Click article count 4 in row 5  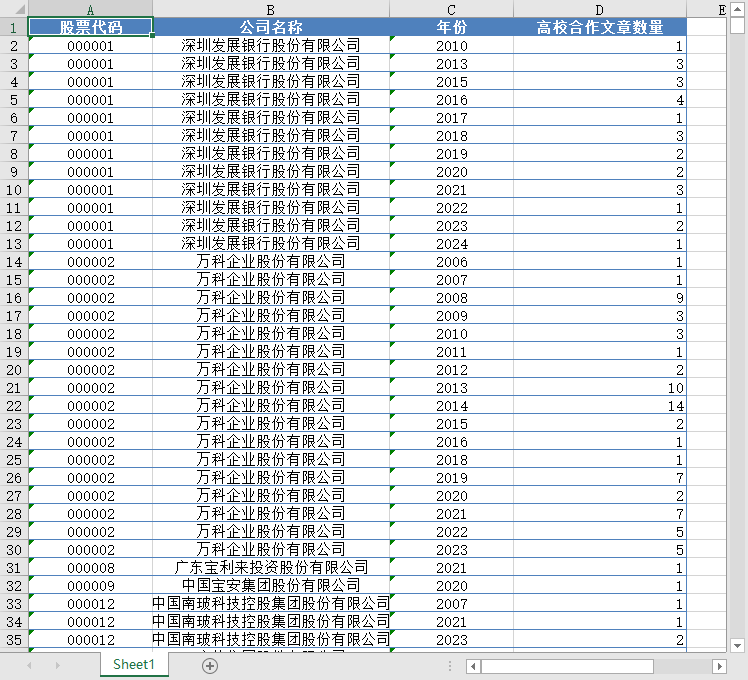click(600, 100)
